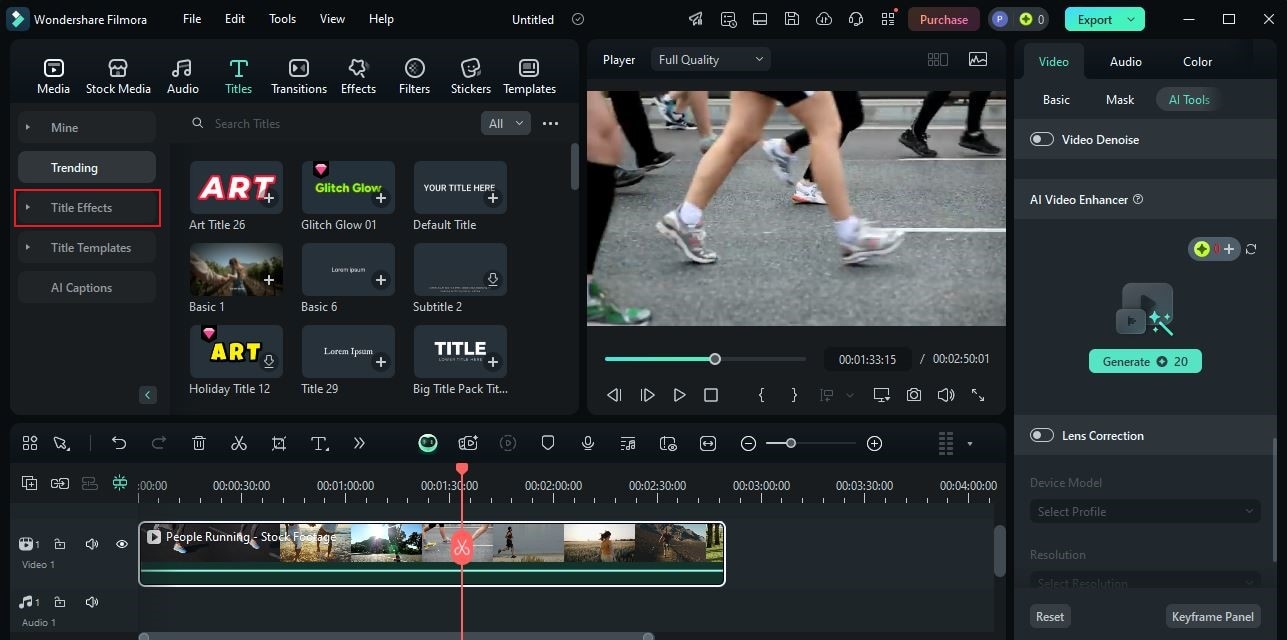Open the Export options arrow
Screen dimensions: 1287x640
coord(1131,19)
